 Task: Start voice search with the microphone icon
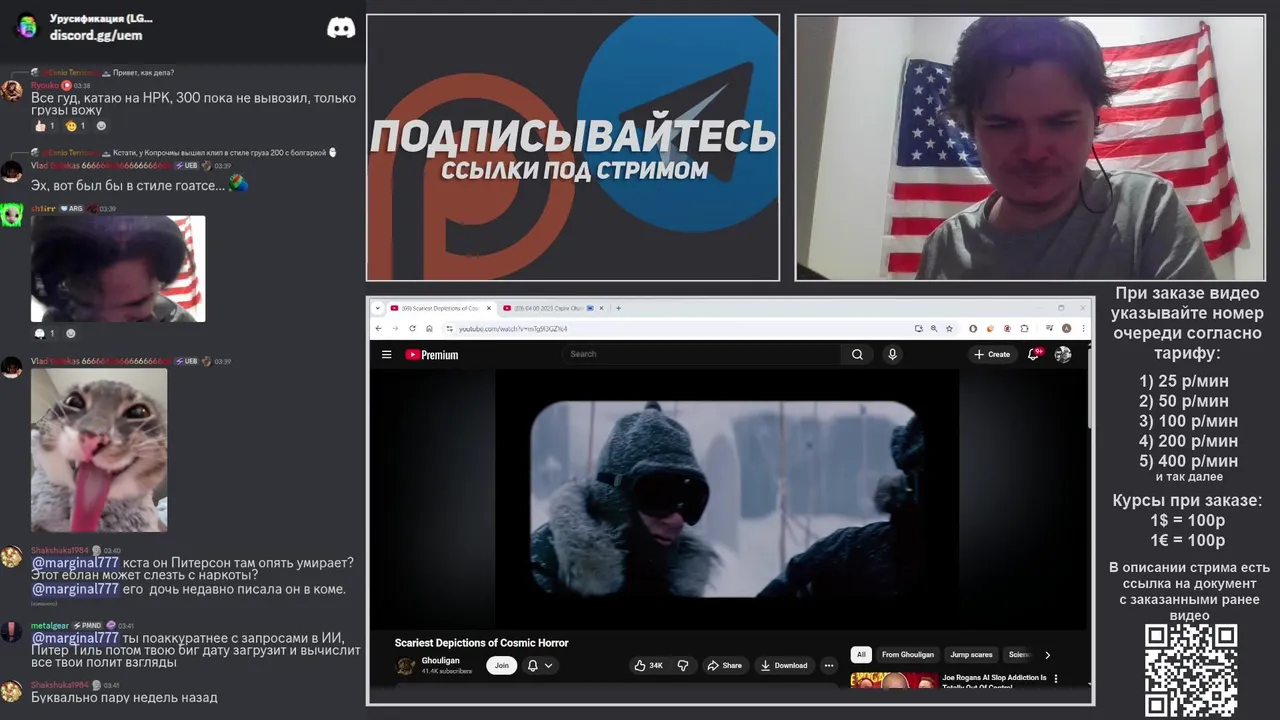tap(892, 354)
